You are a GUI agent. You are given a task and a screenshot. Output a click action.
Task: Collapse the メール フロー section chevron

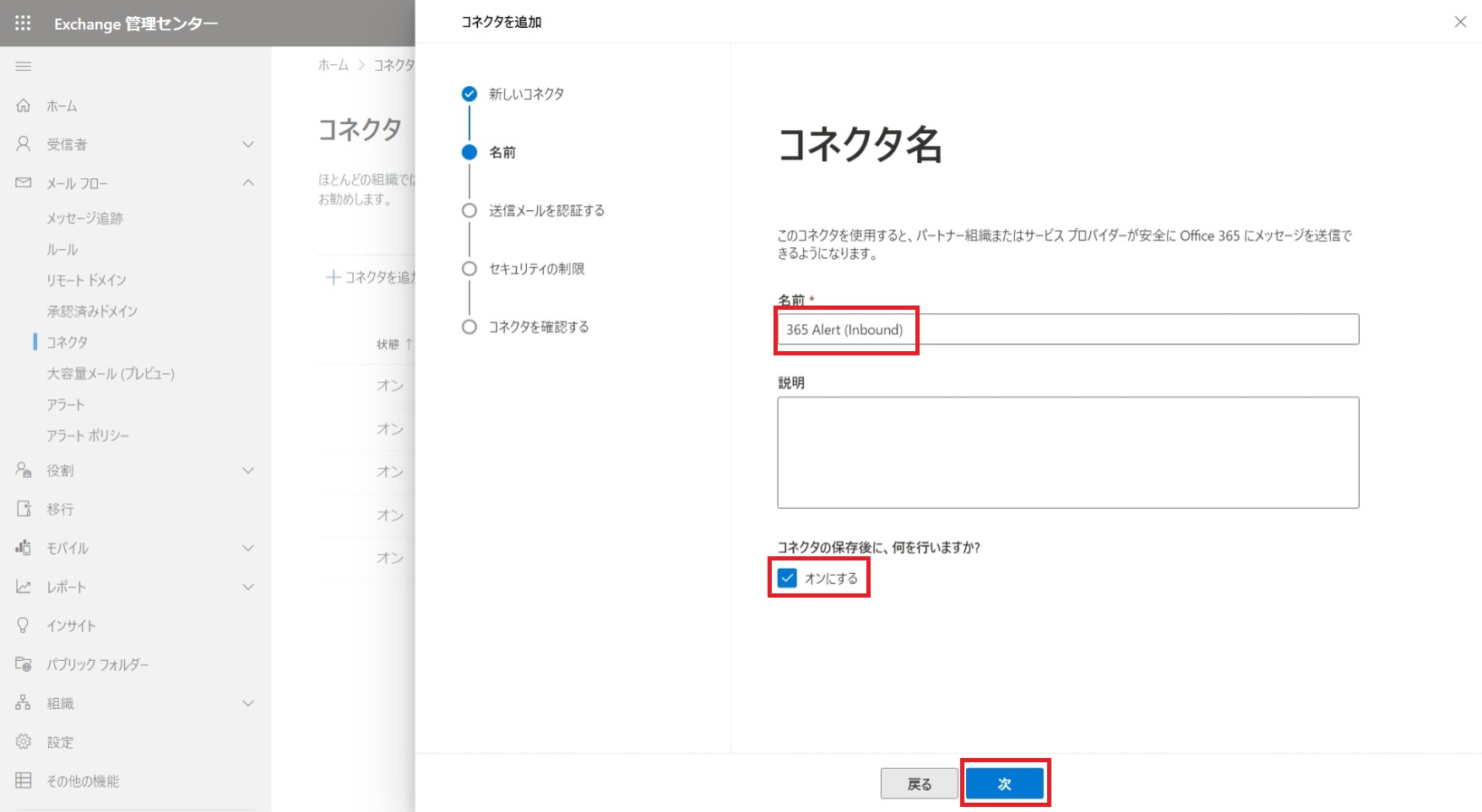(248, 183)
